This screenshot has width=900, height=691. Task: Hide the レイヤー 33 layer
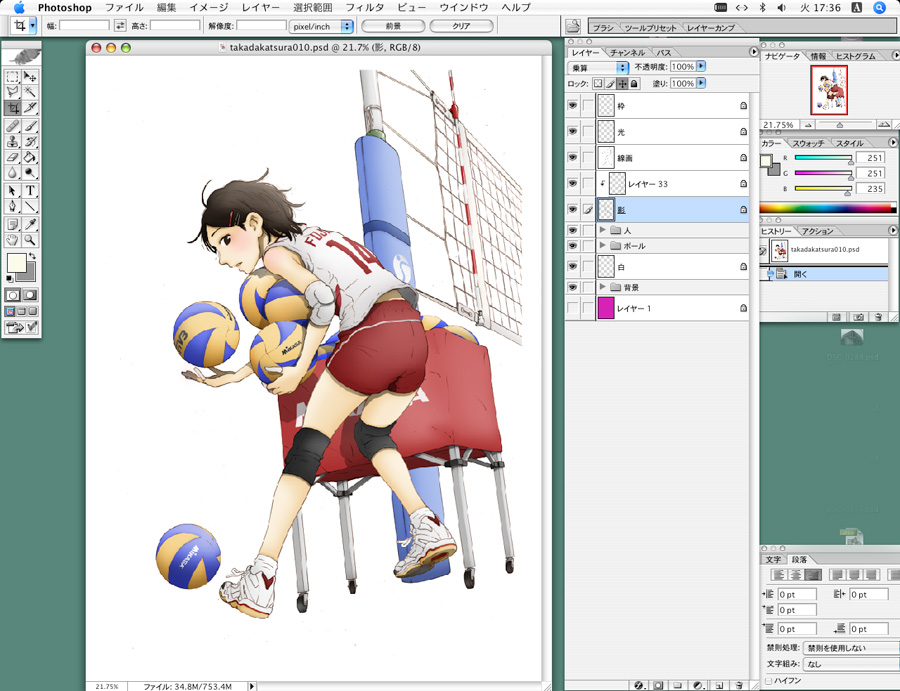coord(572,183)
